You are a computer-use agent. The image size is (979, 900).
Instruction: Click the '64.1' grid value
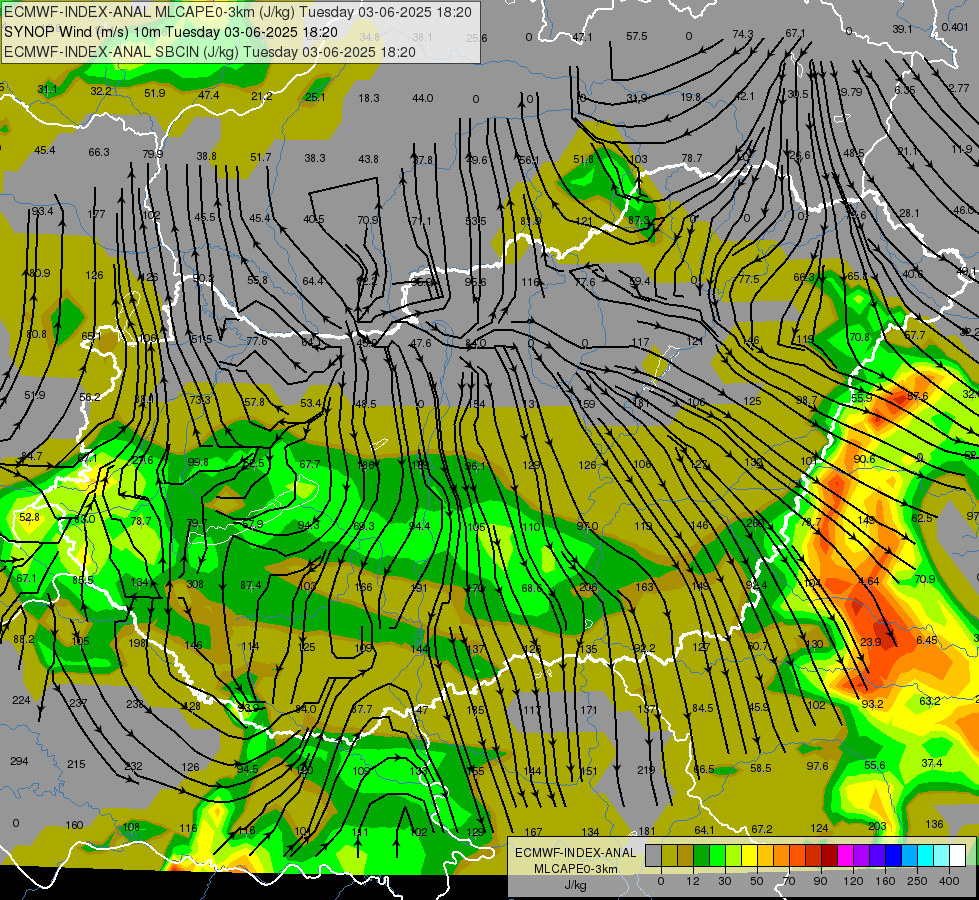tap(704, 829)
